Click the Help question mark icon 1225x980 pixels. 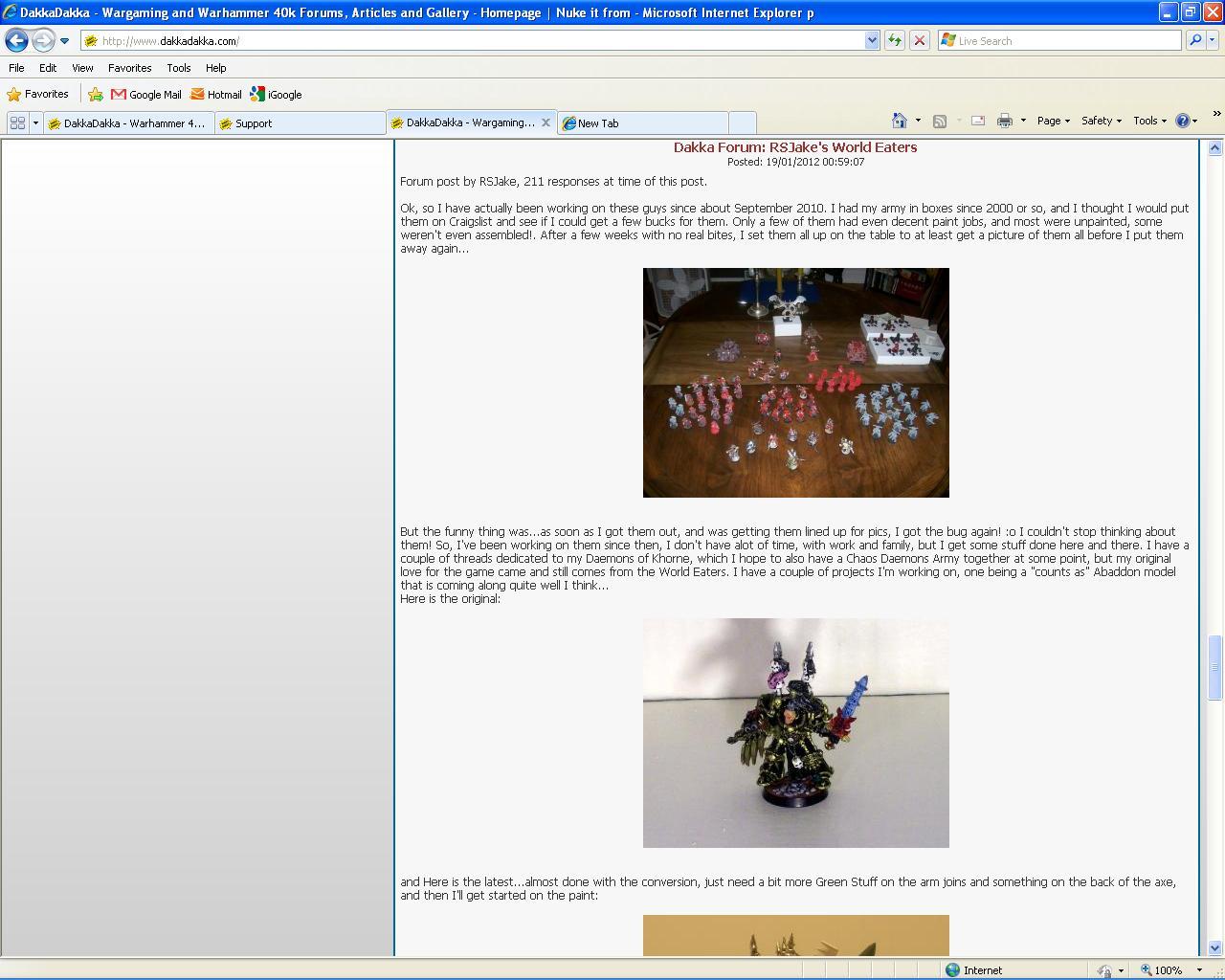tap(1183, 121)
